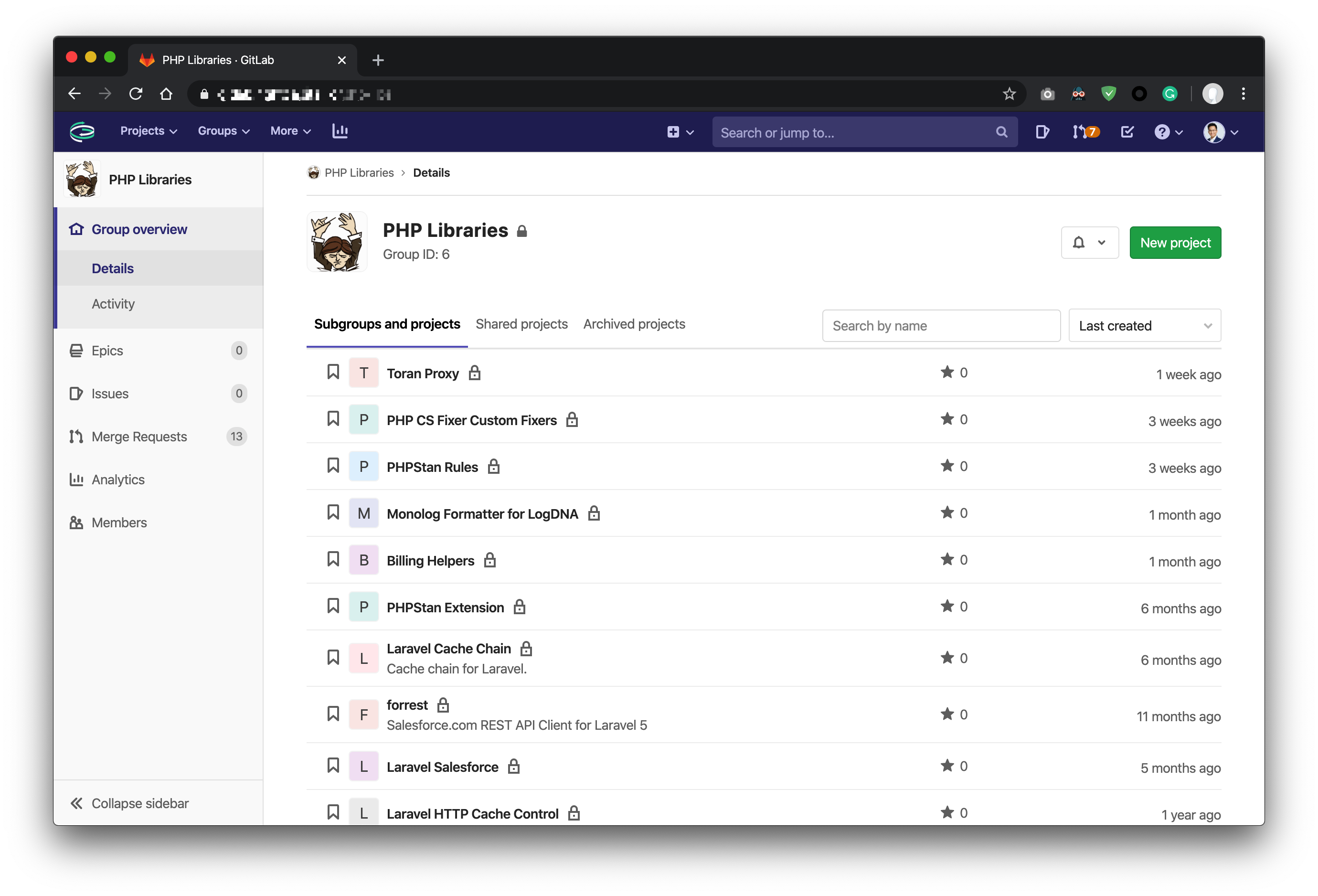
Task: Click the star icon on the forrest row
Action: coord(947,714)
